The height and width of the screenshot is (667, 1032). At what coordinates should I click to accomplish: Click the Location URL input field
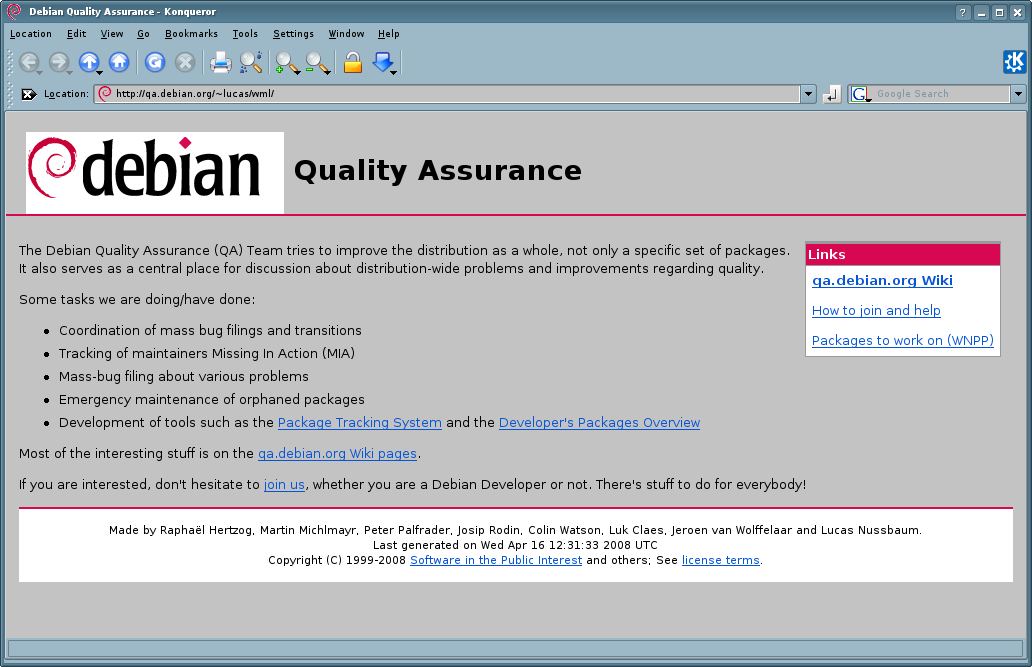448,94
